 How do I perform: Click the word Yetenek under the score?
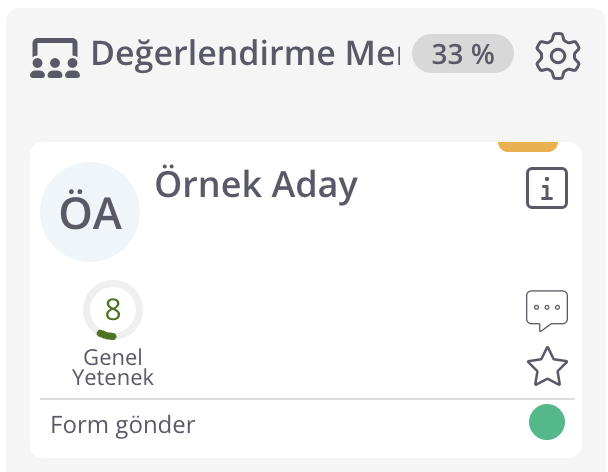coord(113,377)
